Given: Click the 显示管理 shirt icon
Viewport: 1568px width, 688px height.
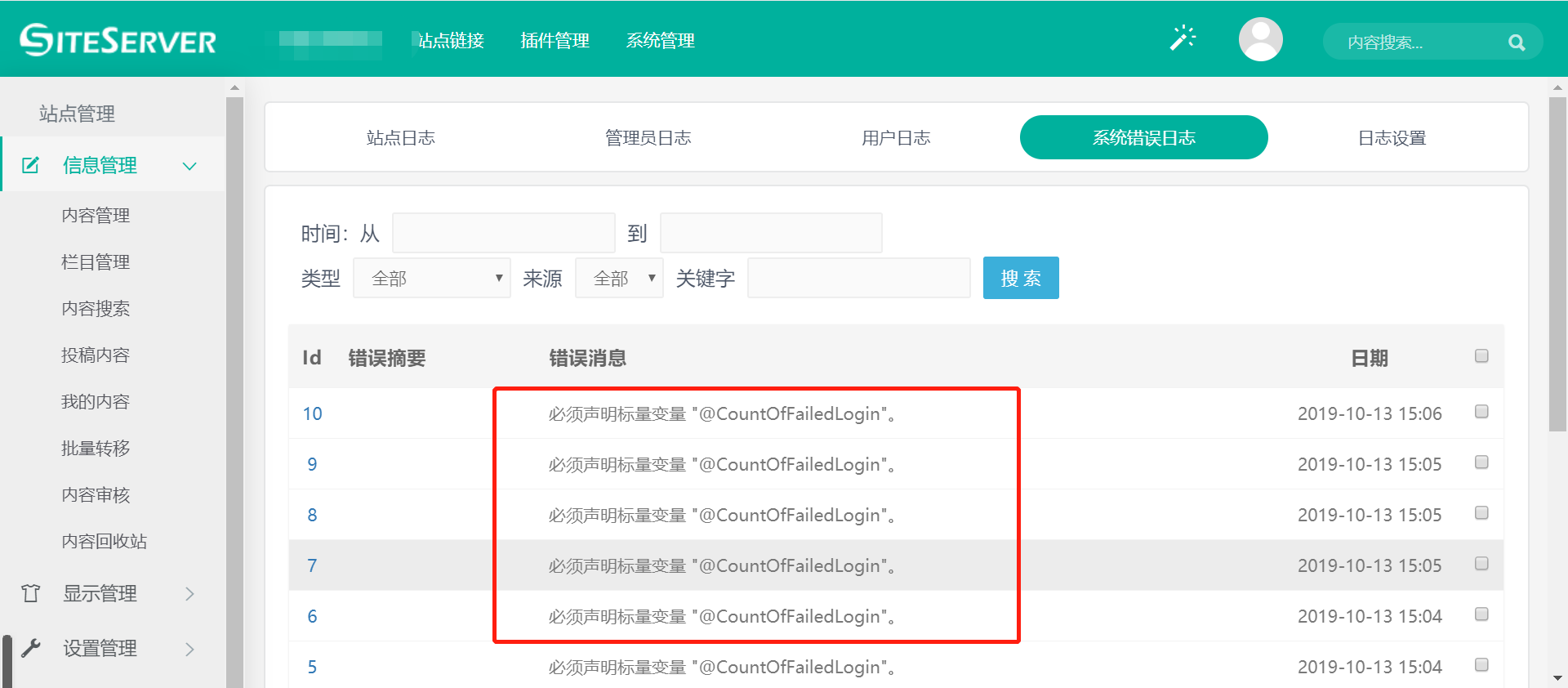Looking at the screenshot, I should (x=30, y=593).
